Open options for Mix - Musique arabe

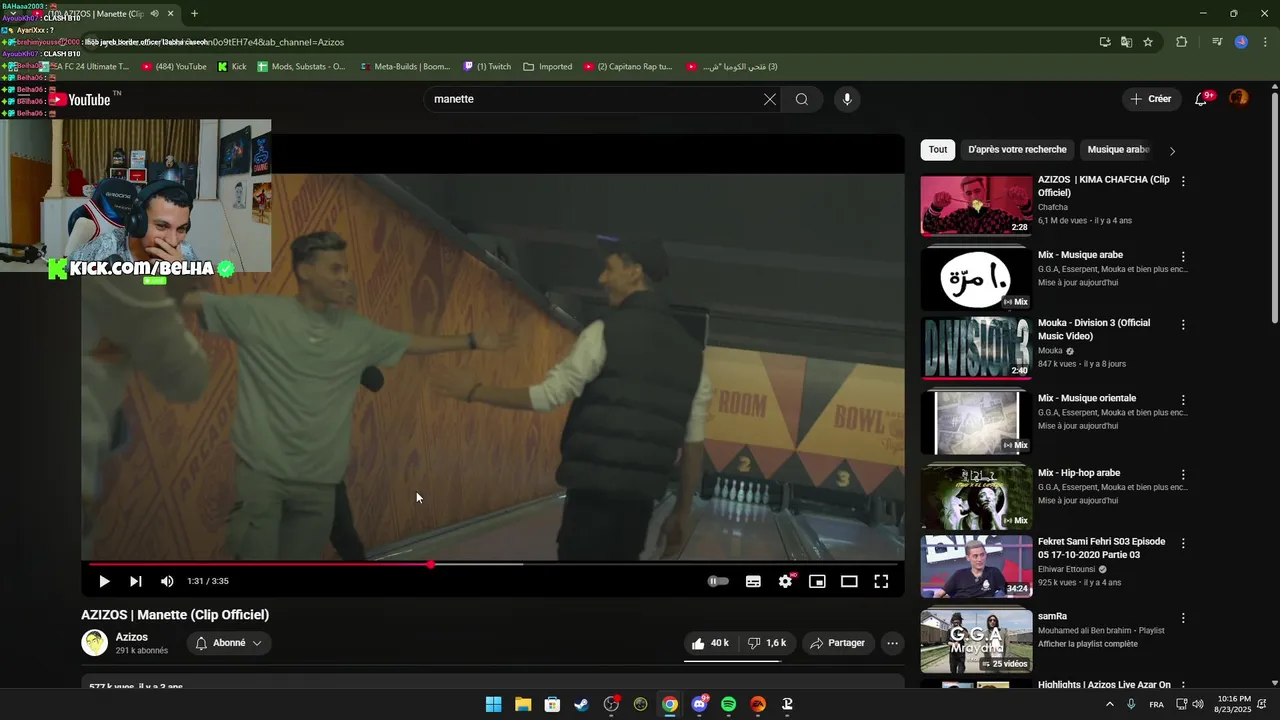1183,257
